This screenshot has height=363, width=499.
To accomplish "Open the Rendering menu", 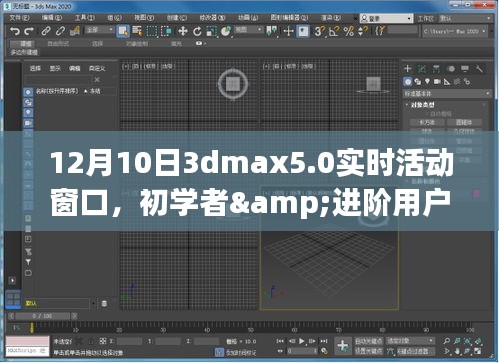I will (330, 18).
